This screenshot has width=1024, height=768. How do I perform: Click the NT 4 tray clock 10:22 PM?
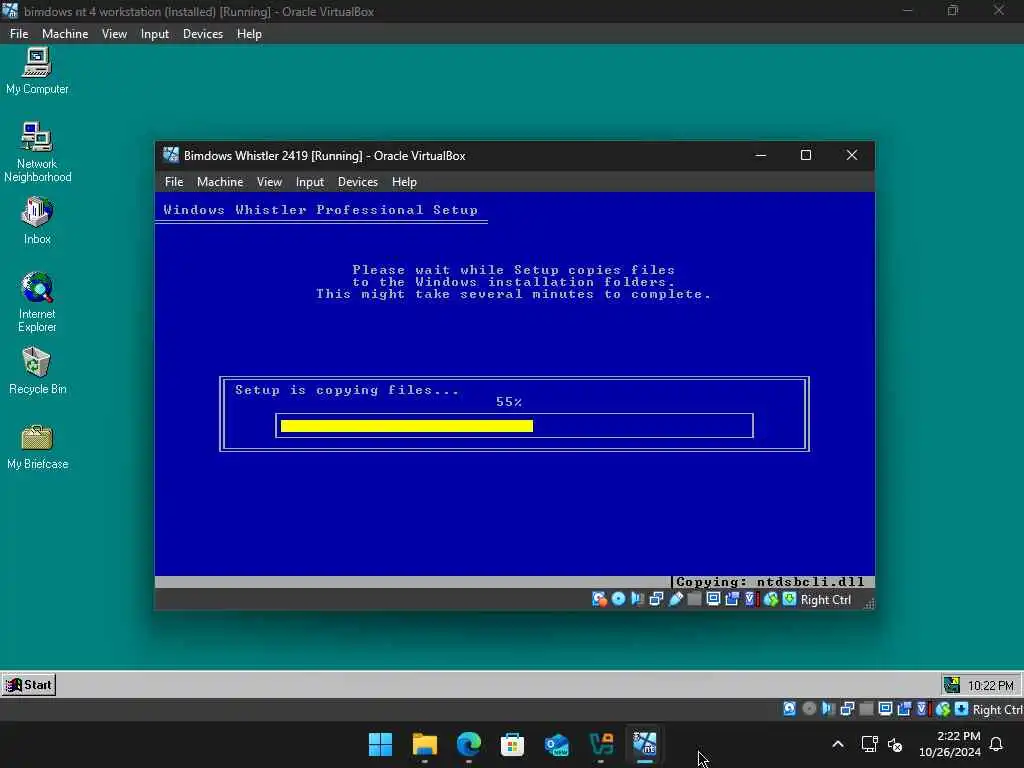pos(991,685)
